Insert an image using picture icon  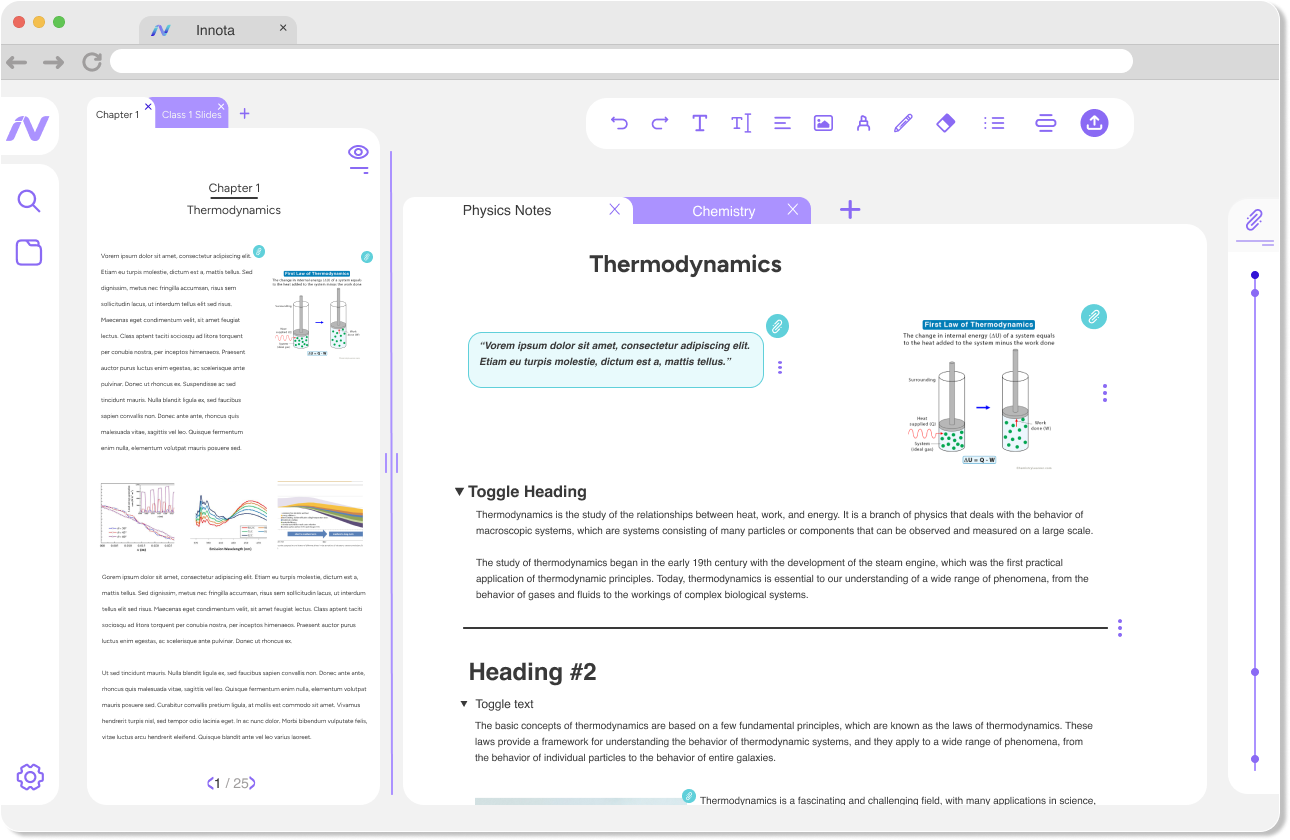[x=823, y=123]
